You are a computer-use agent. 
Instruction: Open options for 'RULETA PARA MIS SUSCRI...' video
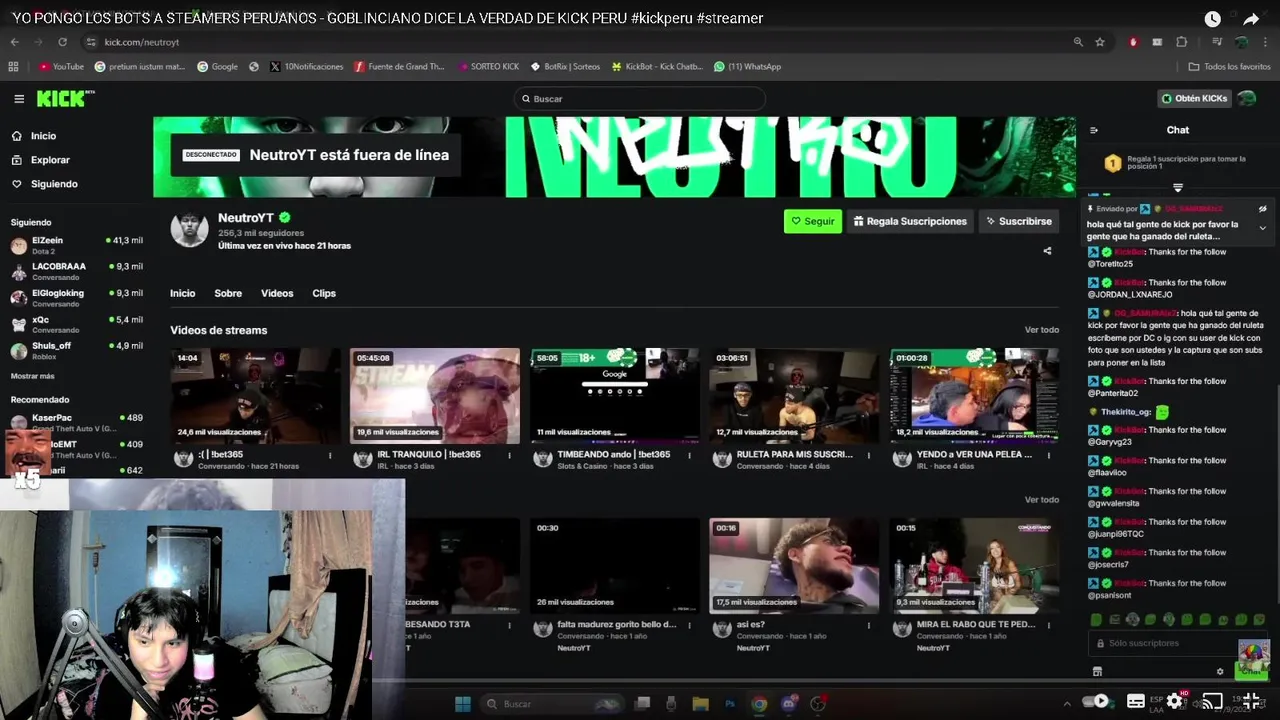tap(869, 455)
